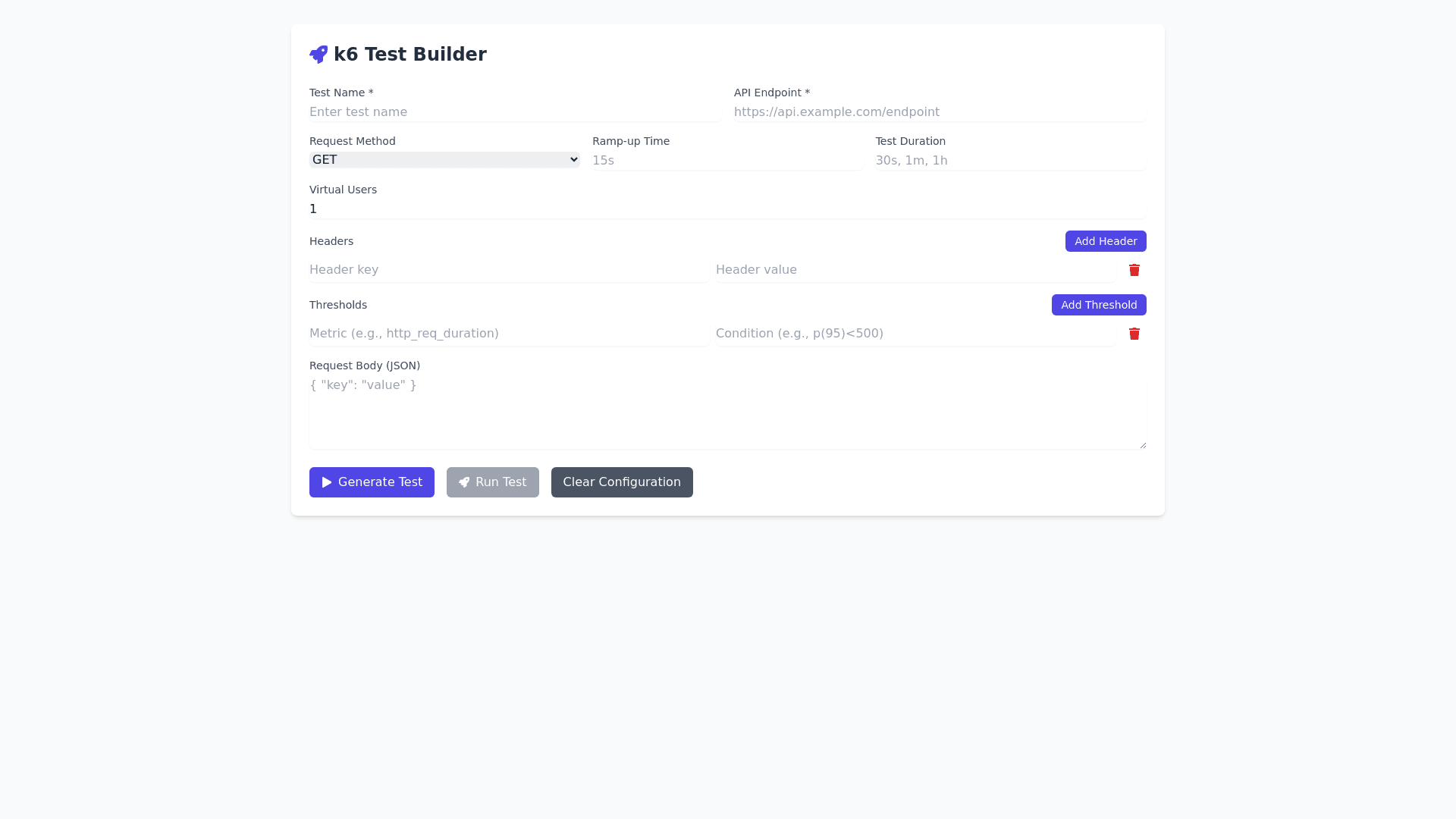Click into the API Endpoint field
The image size is (1456, 819).
coord(940,112)
